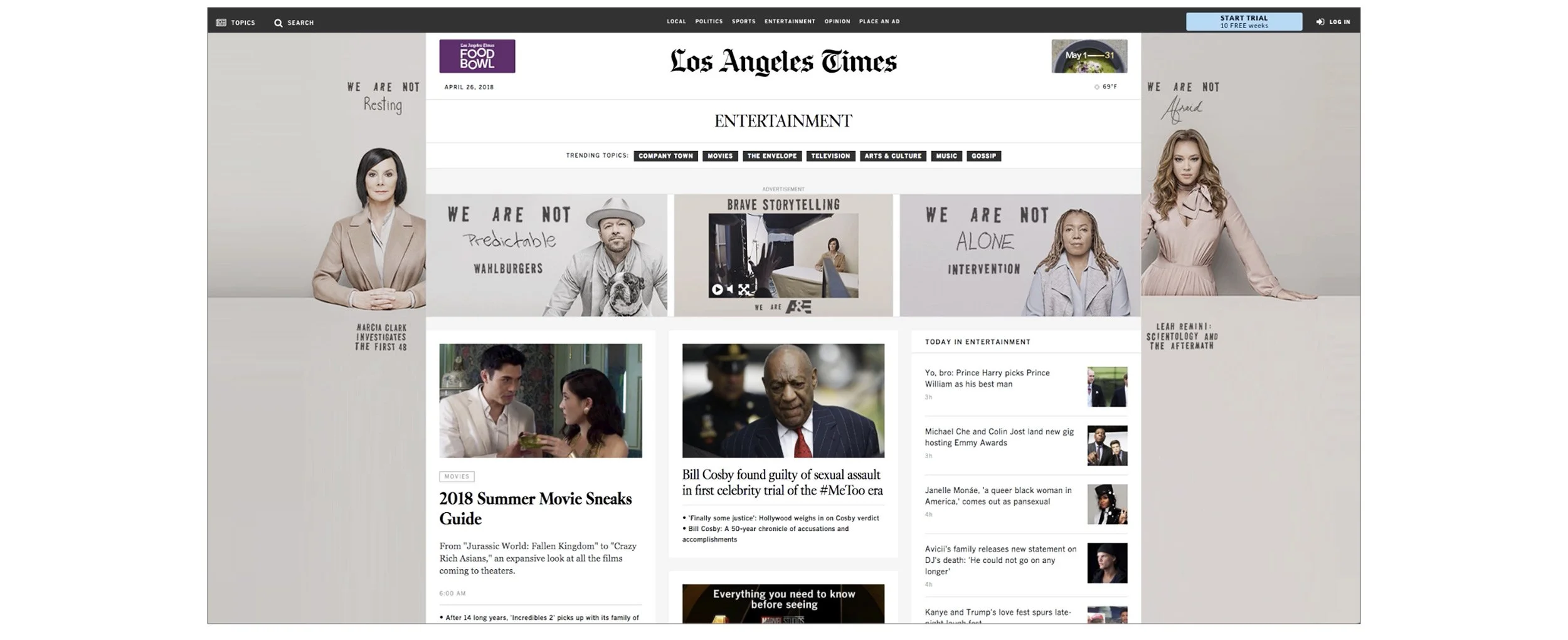1568x640 pixels.
Task: Open 'Finally some justice' Hollywood link
Action: pos(783,518)
